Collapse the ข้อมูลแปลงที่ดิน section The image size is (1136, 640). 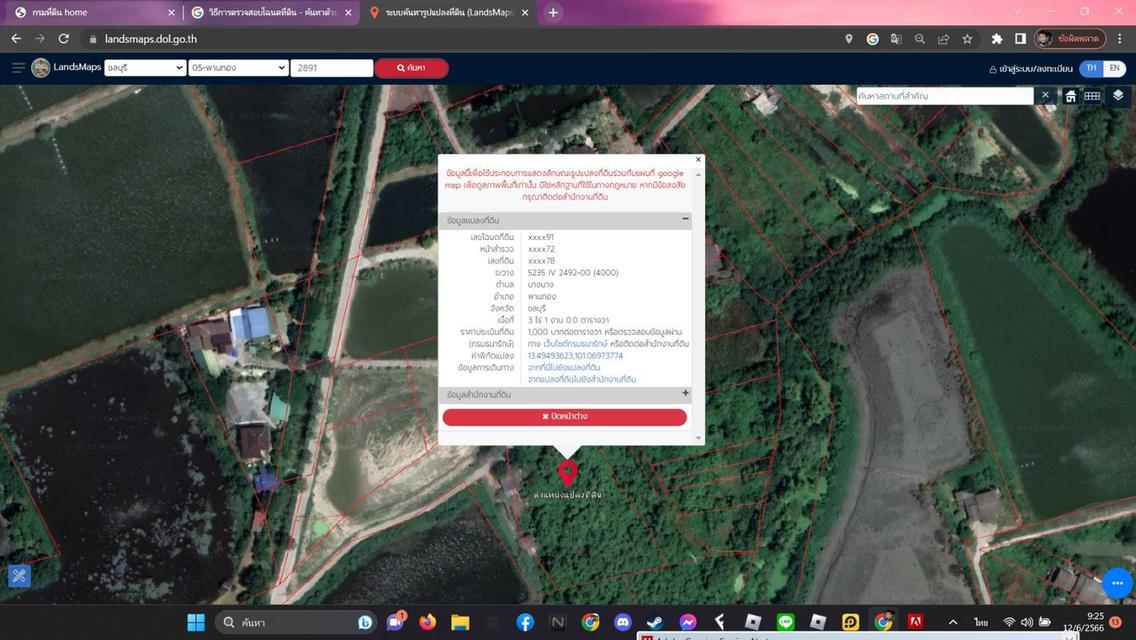click(x=685, y=219)
